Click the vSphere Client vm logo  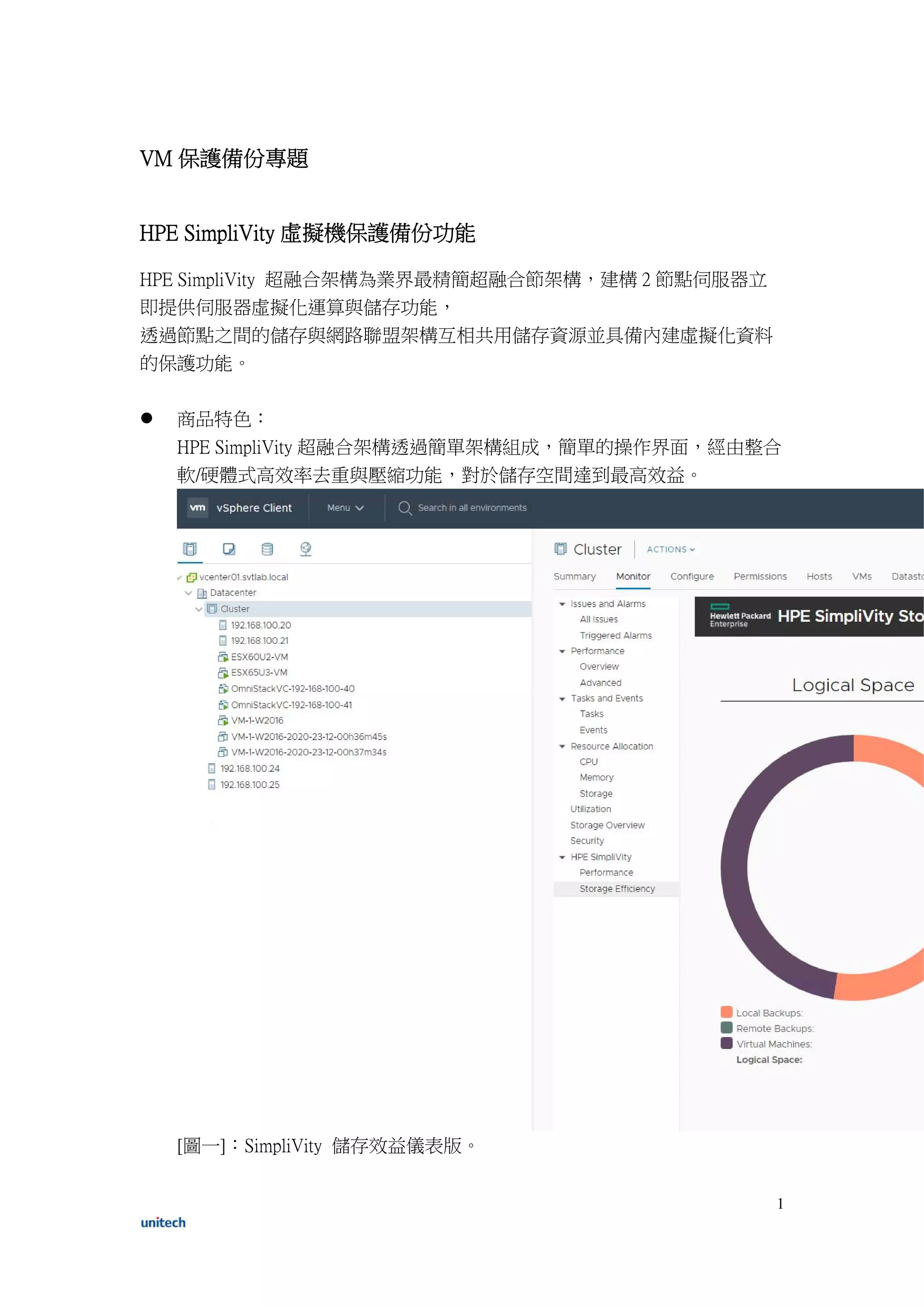coord(198,508)
